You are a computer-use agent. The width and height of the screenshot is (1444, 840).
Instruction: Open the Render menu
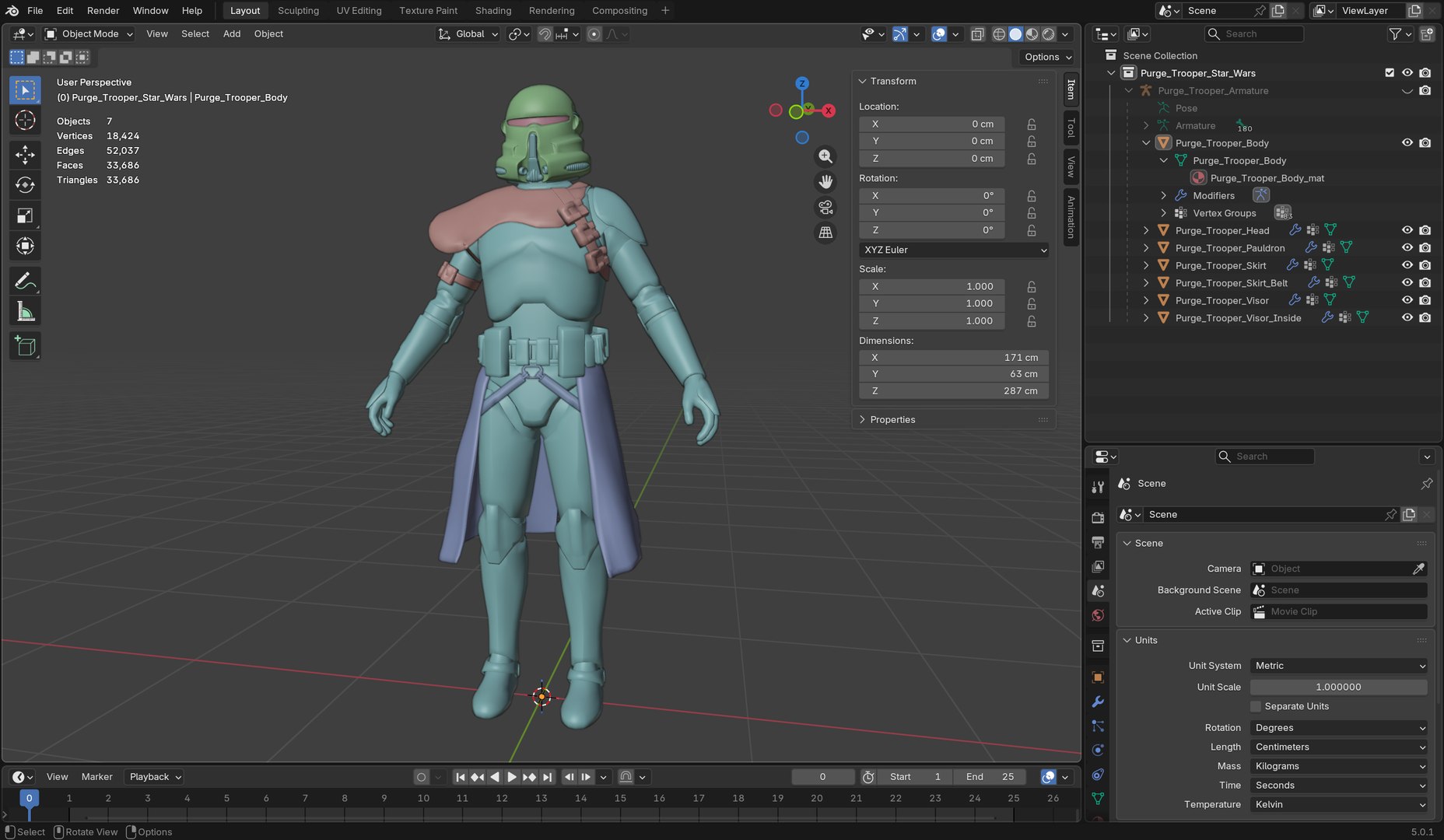click(103, 11)
